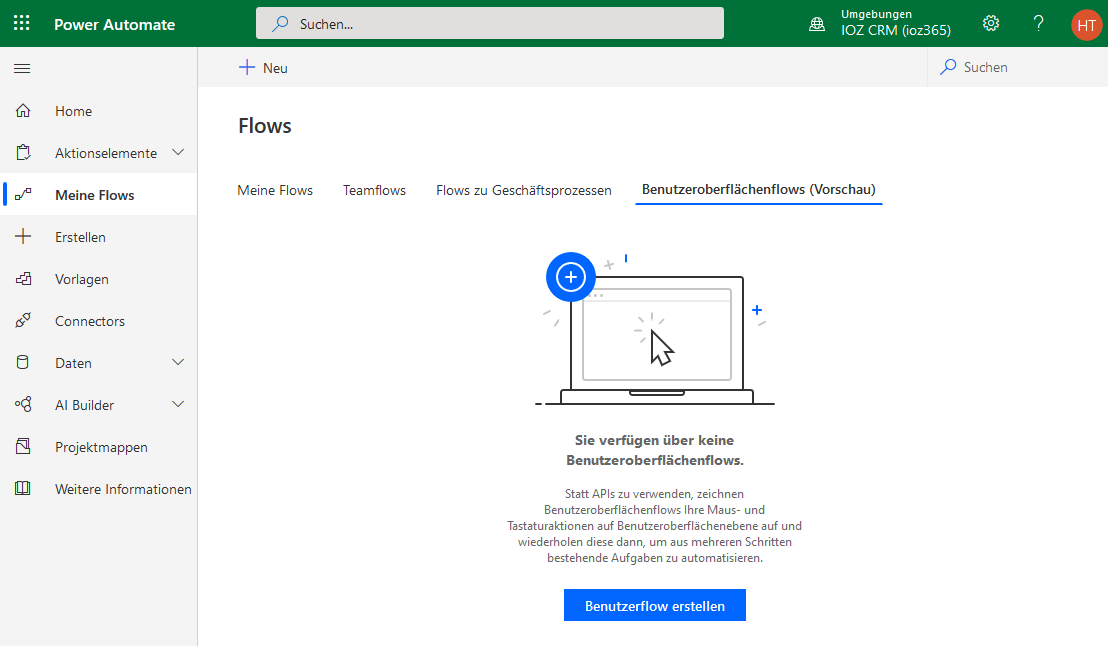Collapse the left navigation hamburger menu
Image resolution: width=1108 pixels, height=646 pixels.
[22, 69]
